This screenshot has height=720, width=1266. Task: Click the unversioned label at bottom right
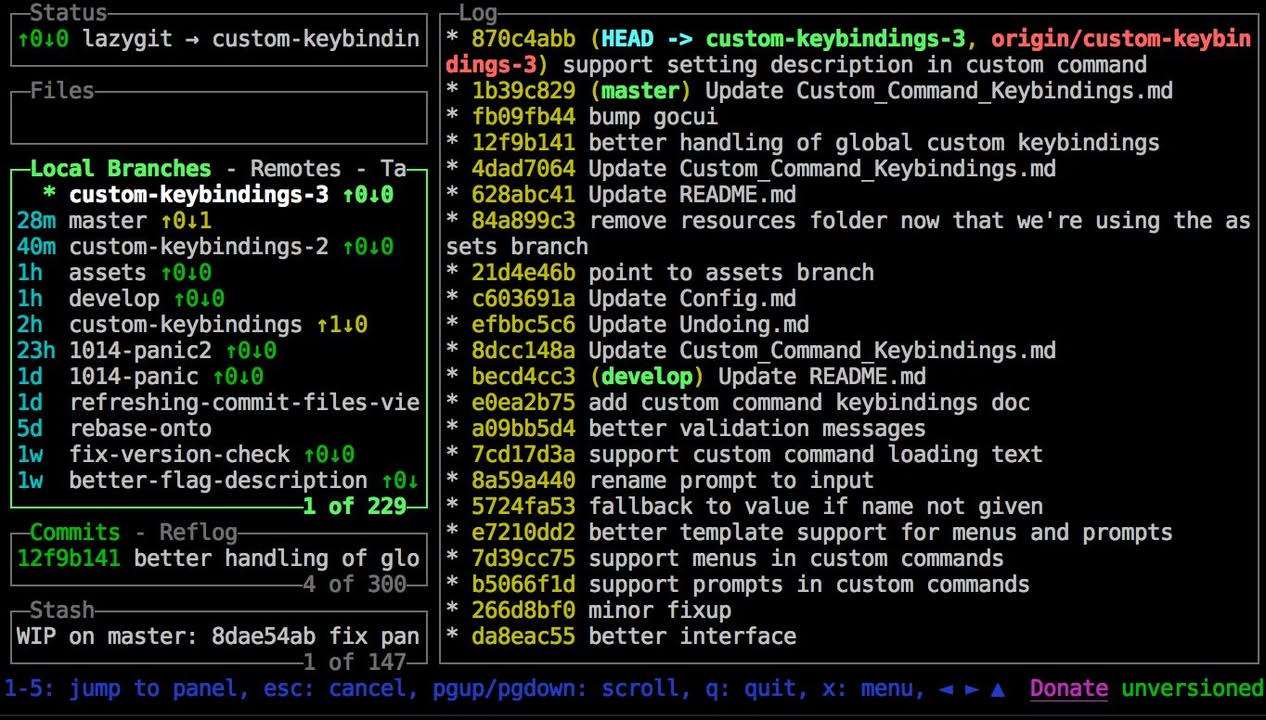[1192, 688]
